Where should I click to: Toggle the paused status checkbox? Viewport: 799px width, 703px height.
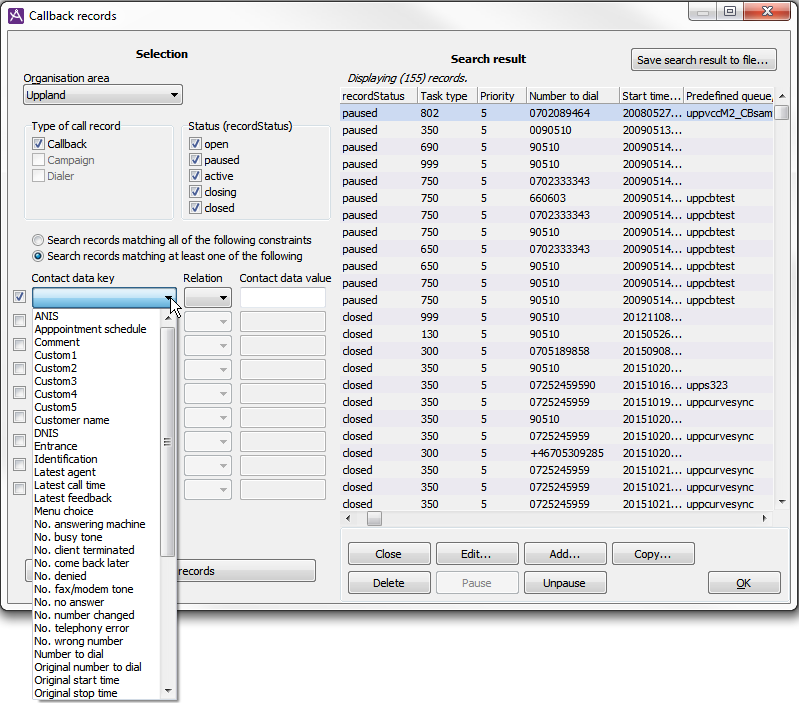(x=195, y=160)
